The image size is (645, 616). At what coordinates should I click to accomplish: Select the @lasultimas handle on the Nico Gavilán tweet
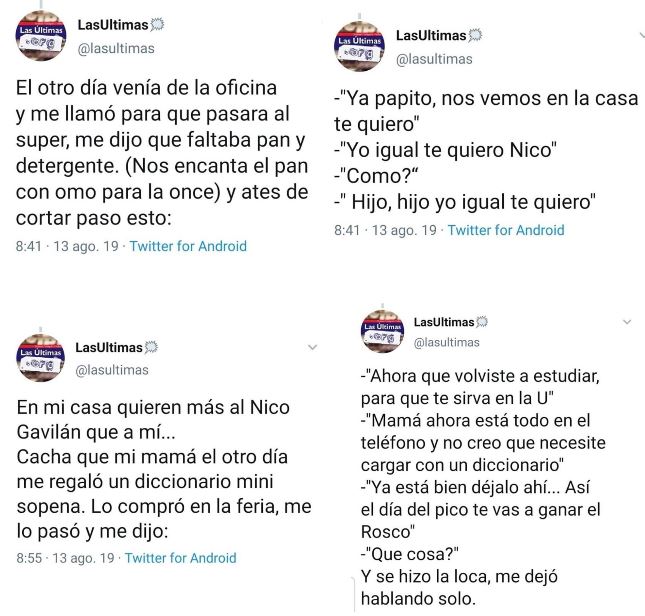coord(112,370)
